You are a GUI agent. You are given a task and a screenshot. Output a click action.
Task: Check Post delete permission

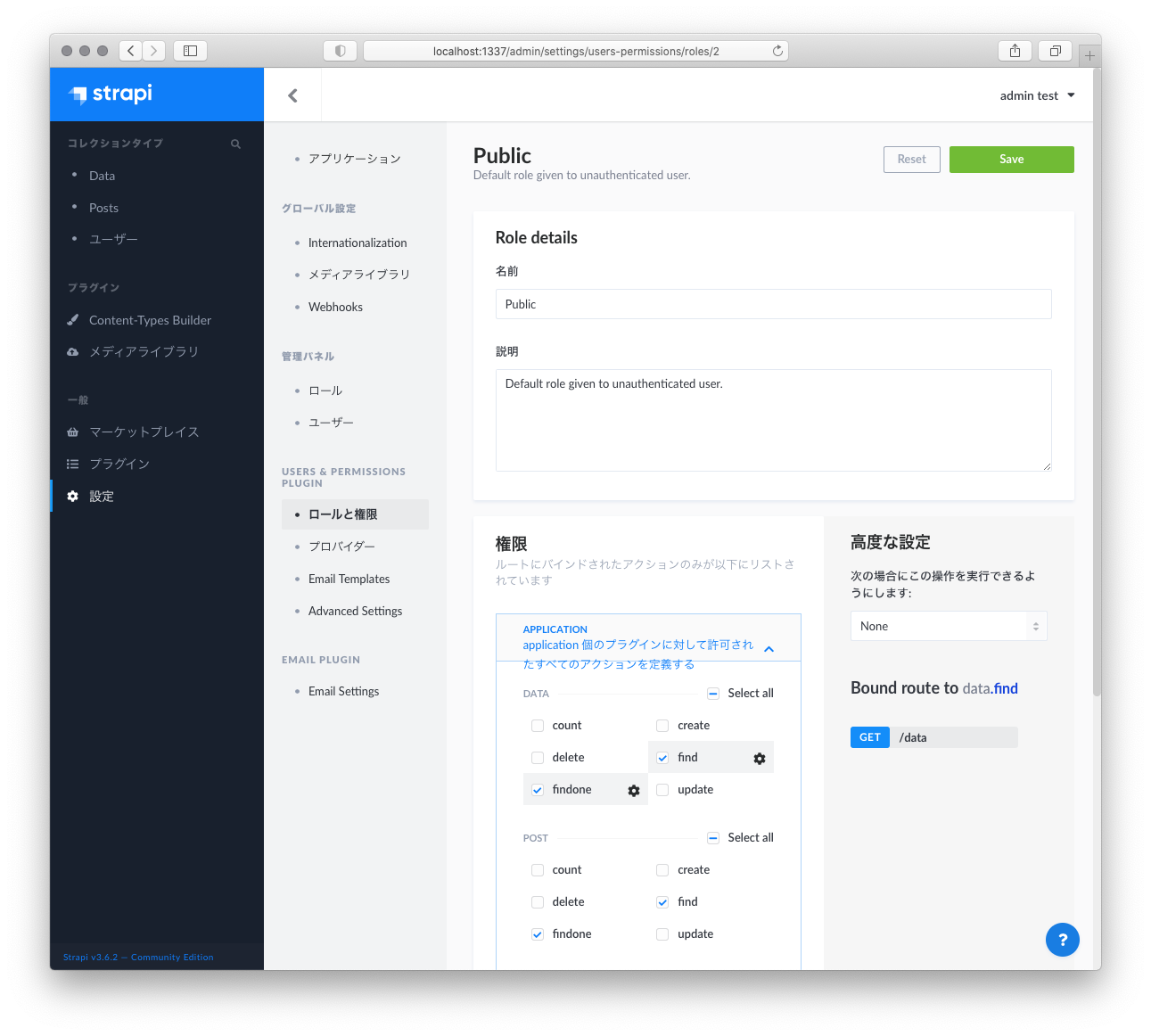tap(538, 902)
